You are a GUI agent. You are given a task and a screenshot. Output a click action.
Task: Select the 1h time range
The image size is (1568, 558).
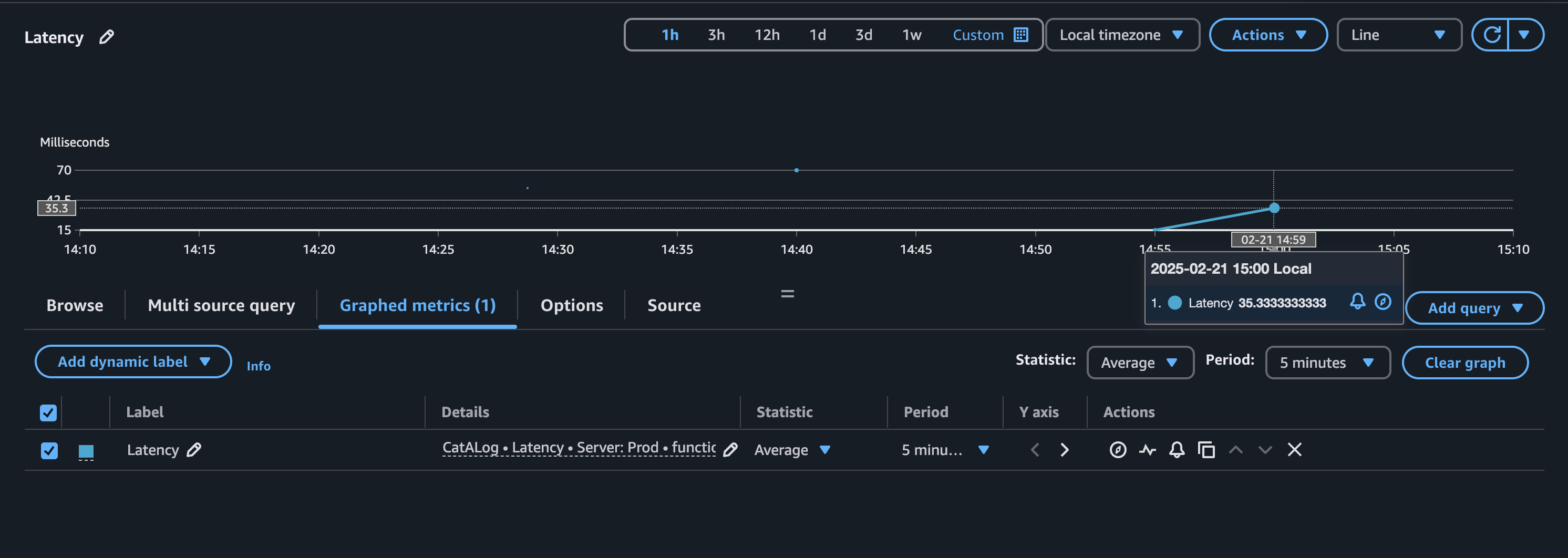[669, 35]
